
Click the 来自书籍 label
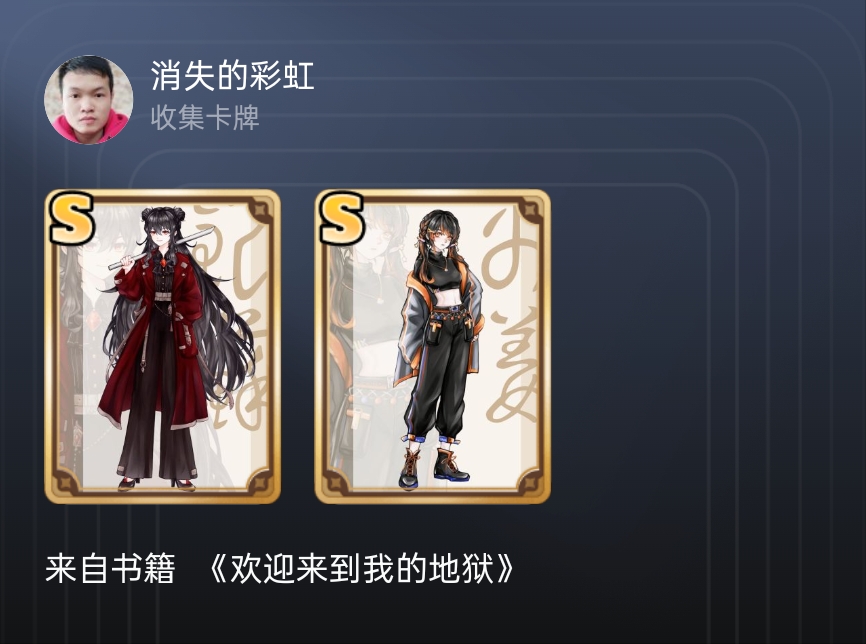(110, 569)
